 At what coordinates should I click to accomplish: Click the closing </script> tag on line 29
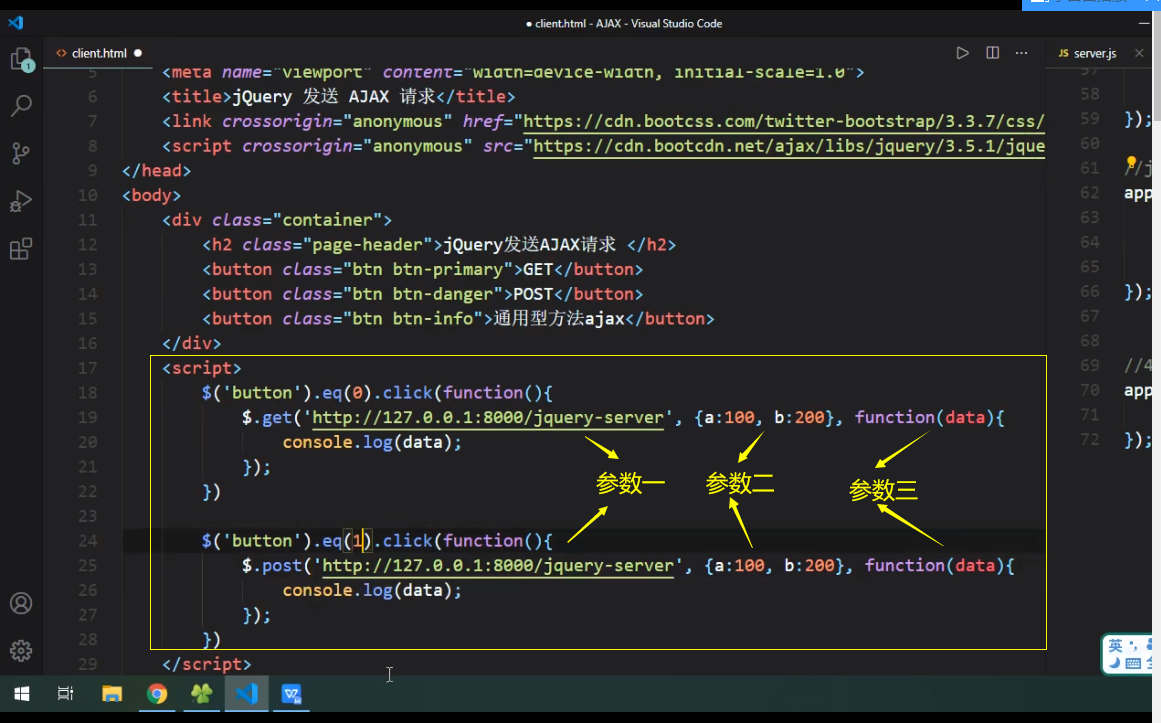pyautogui.click(x=207, y=664)
